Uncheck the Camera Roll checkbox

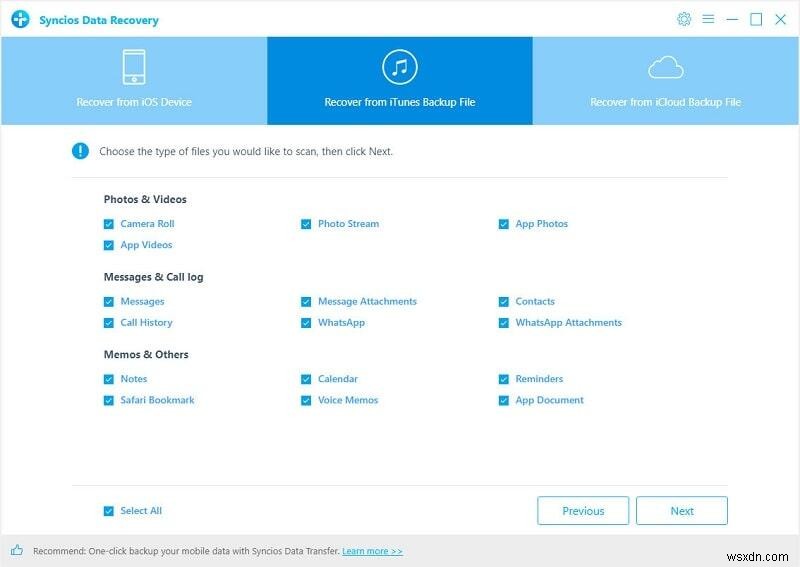coord(109,224)
